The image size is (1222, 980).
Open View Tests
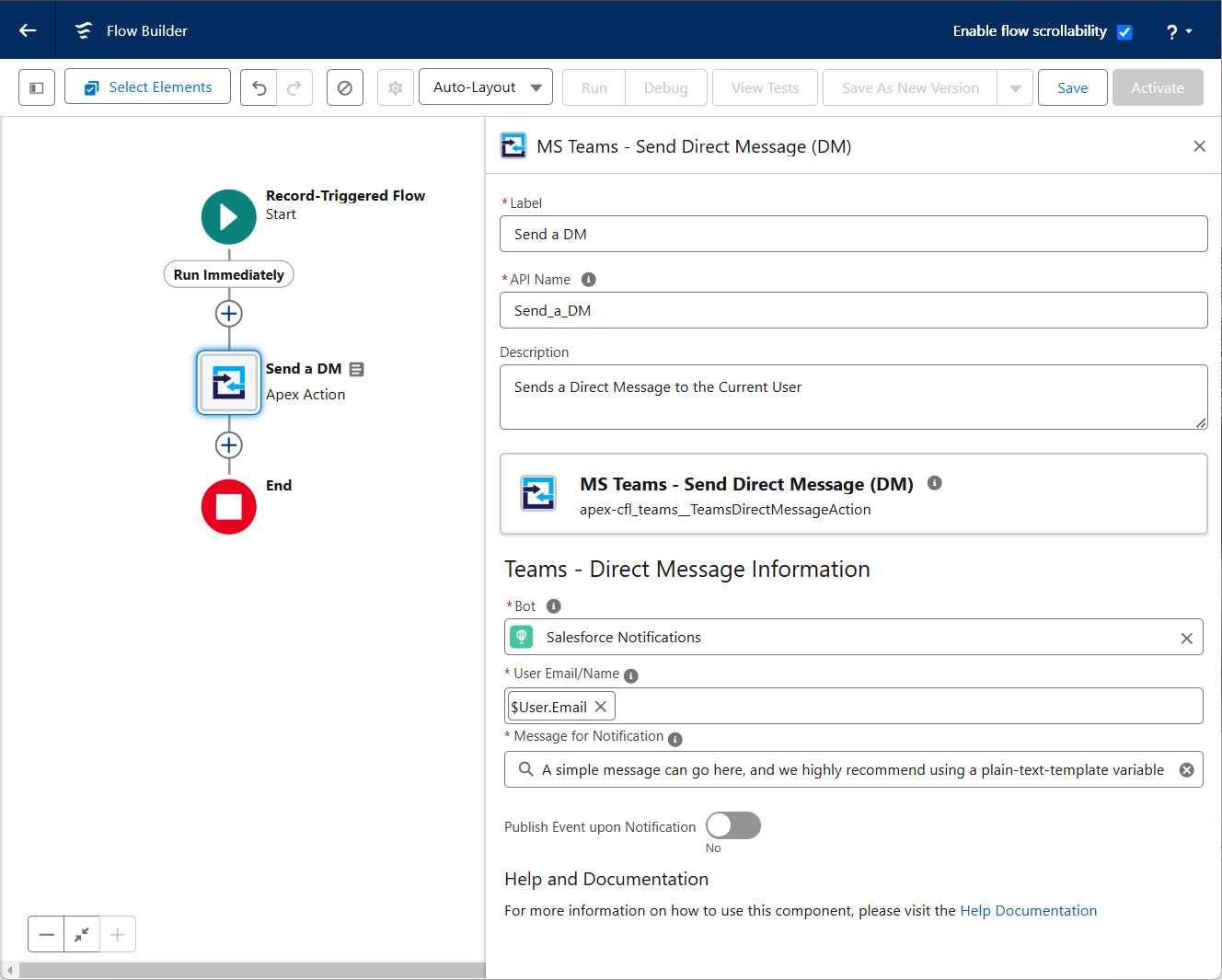(766, 88)
